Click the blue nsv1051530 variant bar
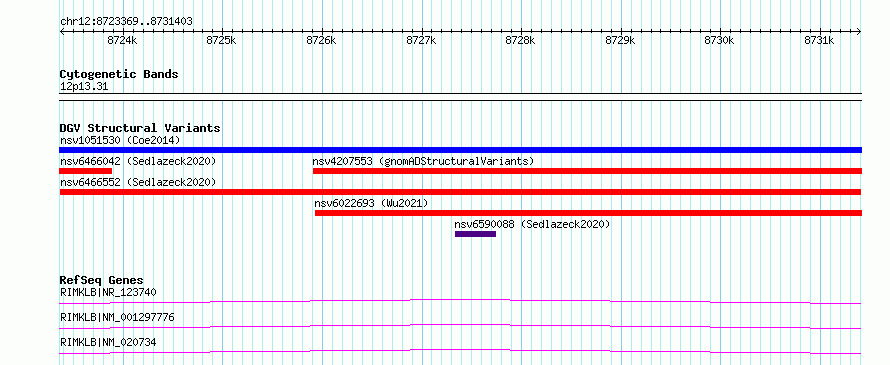890x365 pixels. (461, 150)
